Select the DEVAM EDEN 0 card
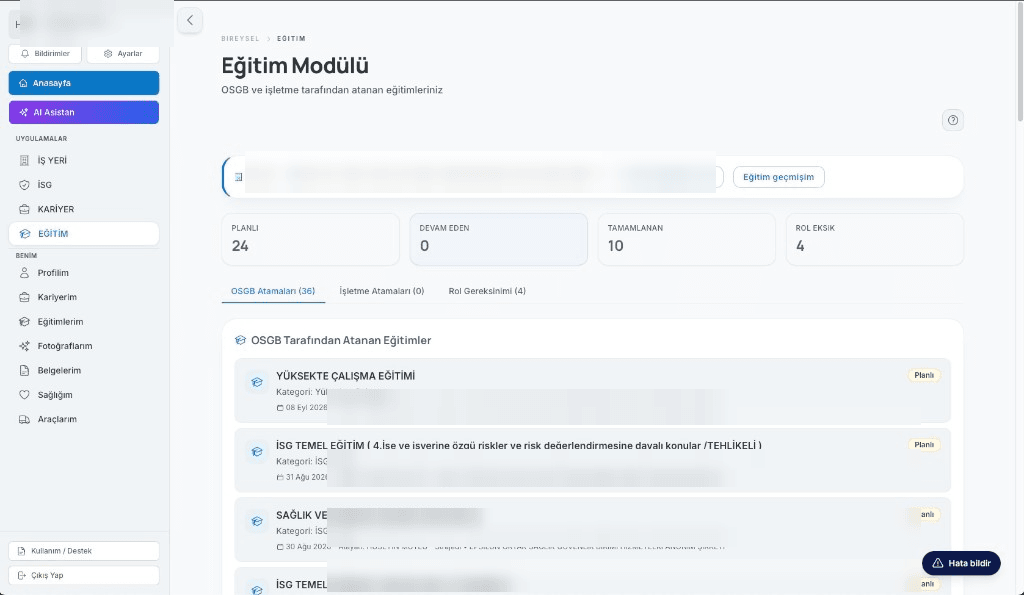The height and width of the screenshot is (595, 1024). point(498,239)
